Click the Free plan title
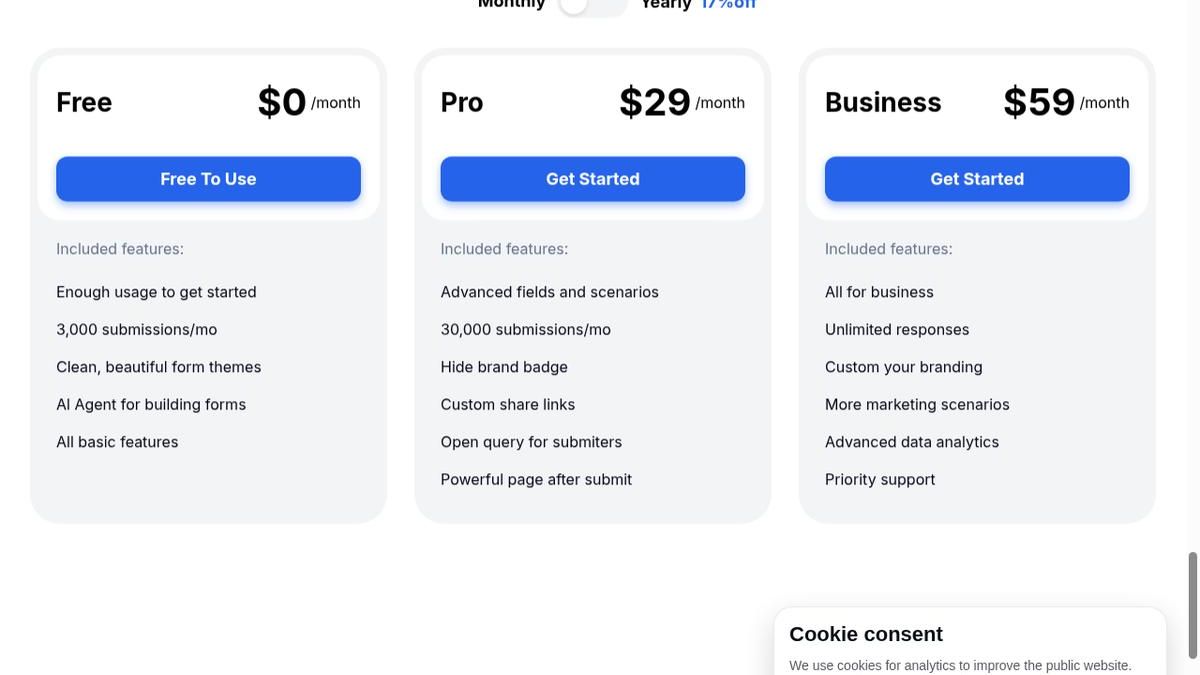1200x675 pixels. coord(84,100)
